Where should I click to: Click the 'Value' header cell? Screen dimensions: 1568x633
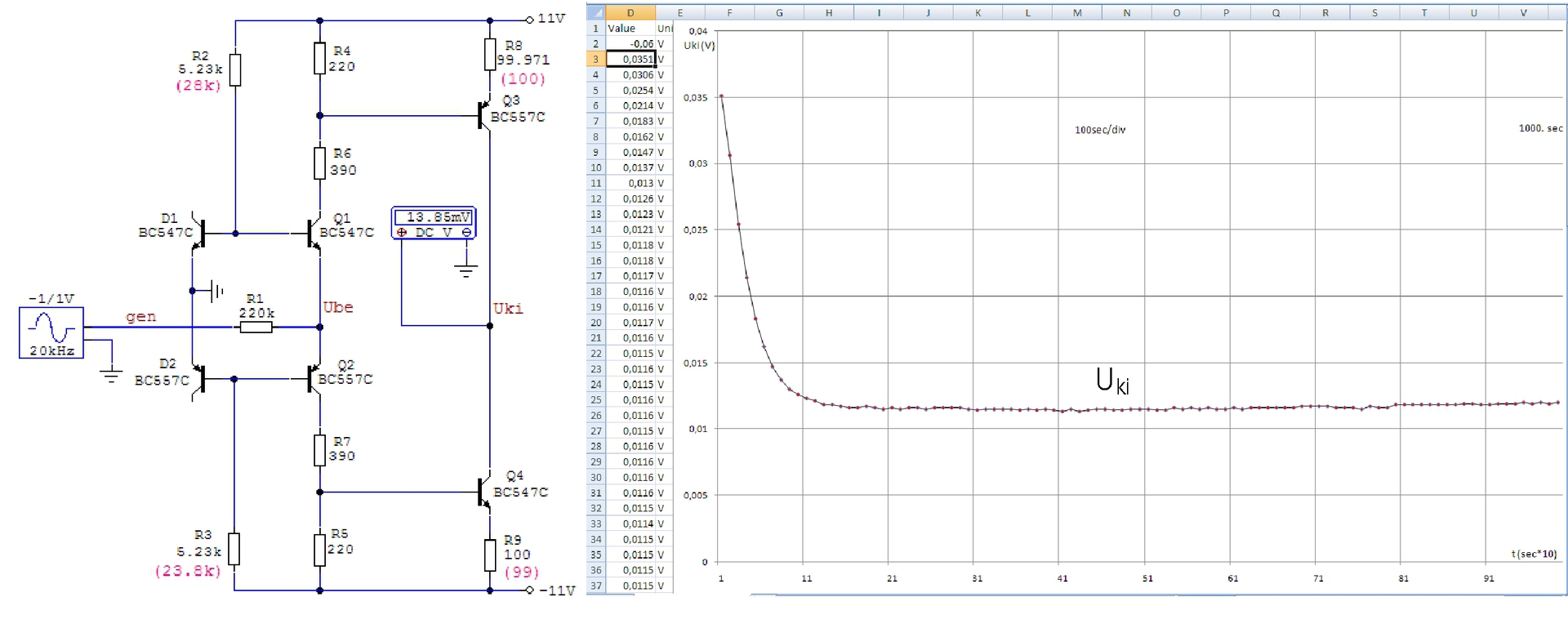click(630, 28)
